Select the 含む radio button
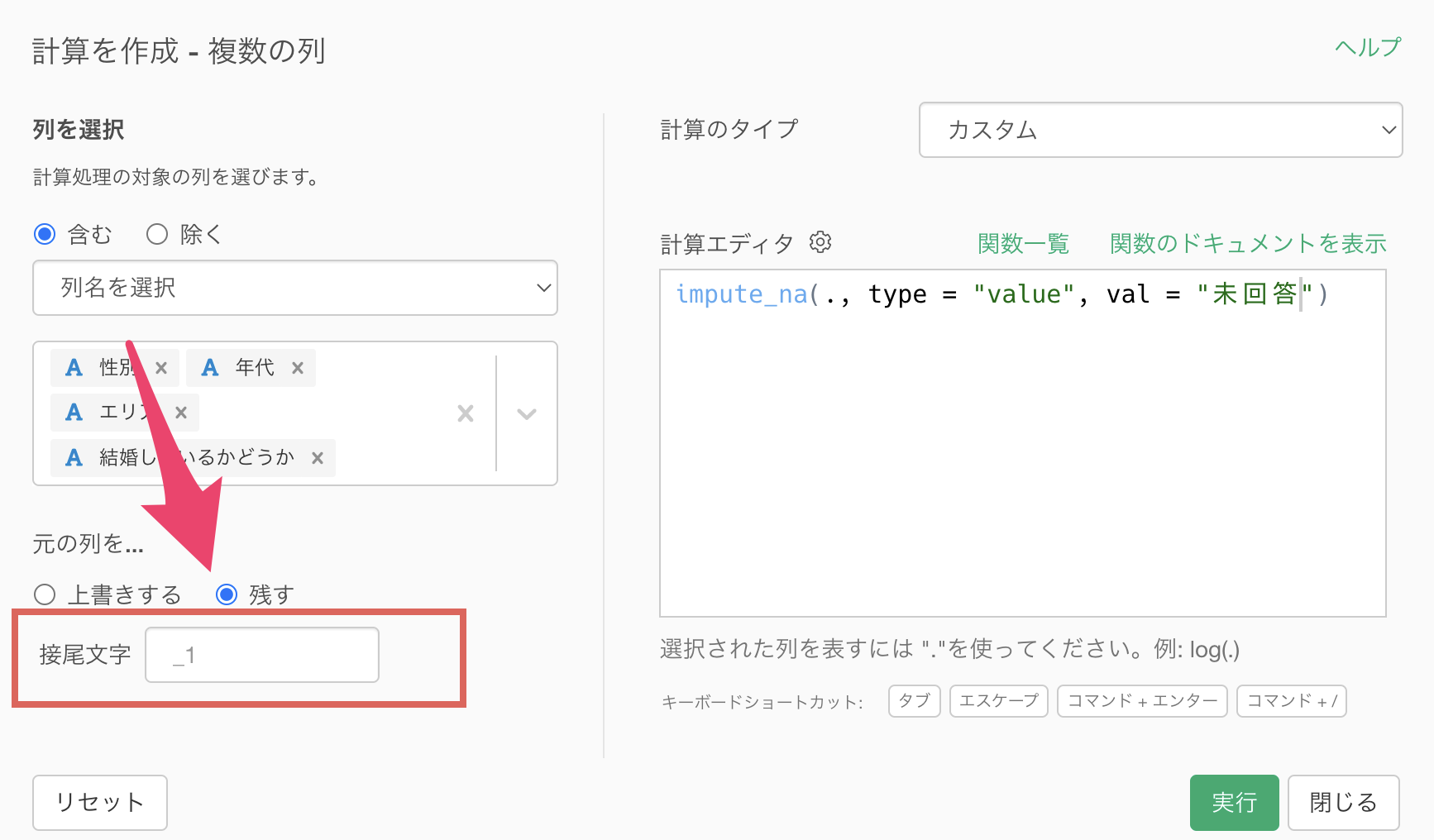1434x840 pixels. 45,235
